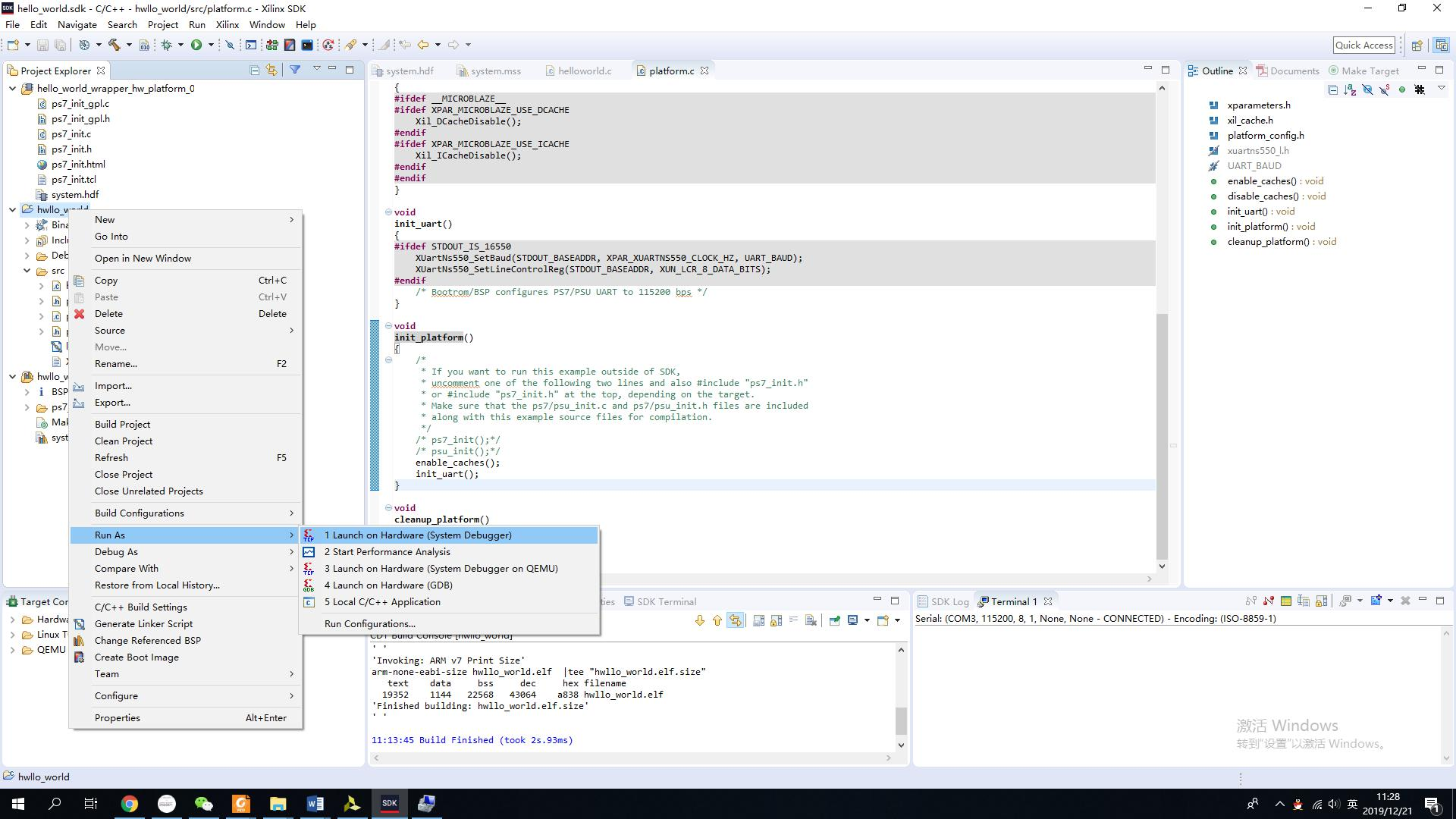1456x819 pixels.
Task: Switch to the SDK Log tab
Action: (x=943, y=601)
